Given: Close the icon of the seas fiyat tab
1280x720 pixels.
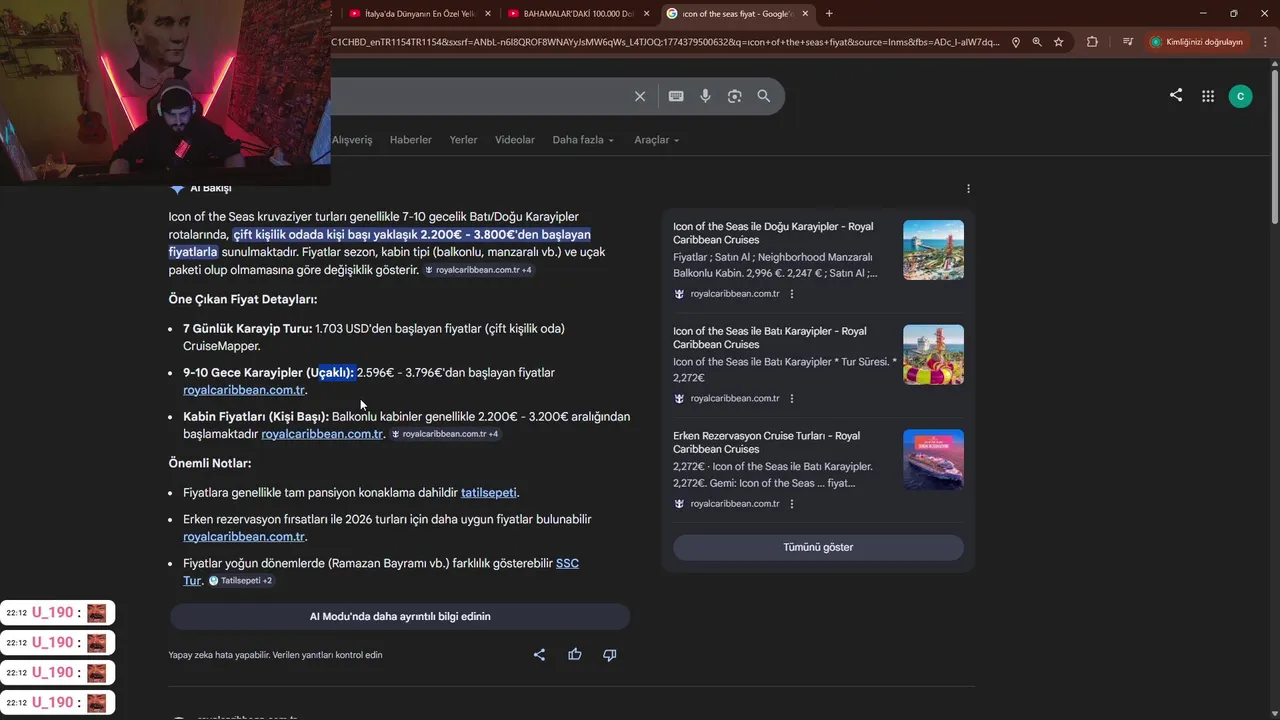Looking at the screenshot, I should point(805,13).
